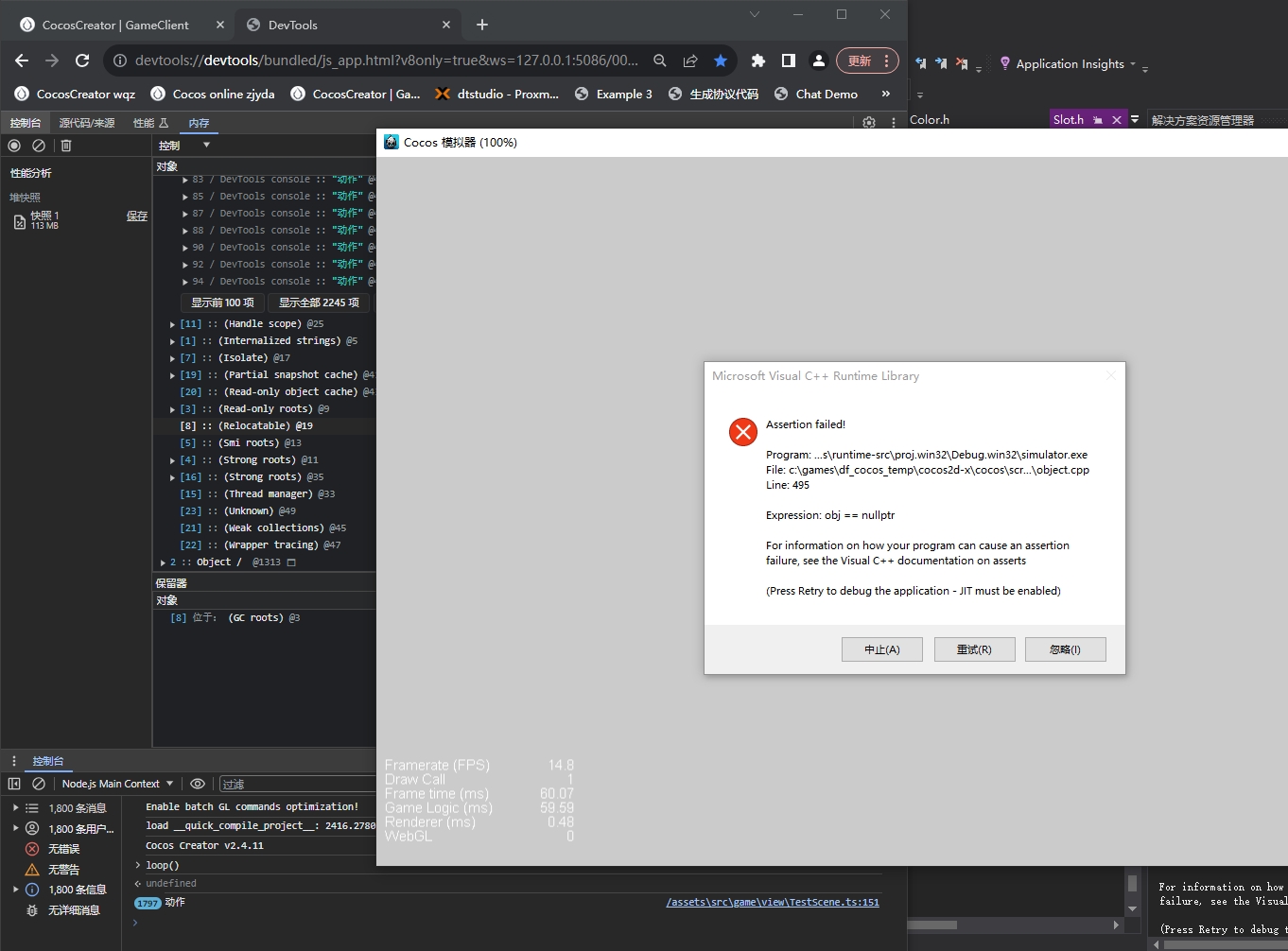
Task: Expand the 1,800 messages console group
Action: point(15,808)
